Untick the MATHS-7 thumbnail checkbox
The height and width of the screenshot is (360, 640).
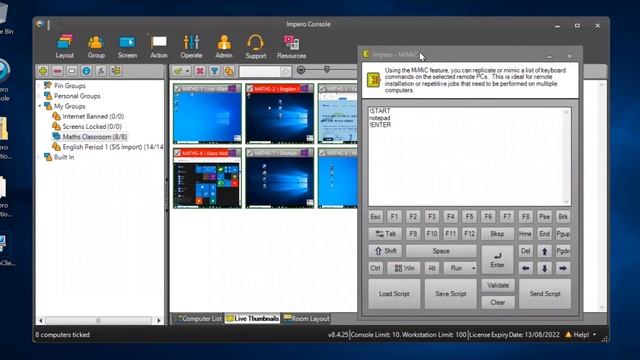(x=250, y=153)
